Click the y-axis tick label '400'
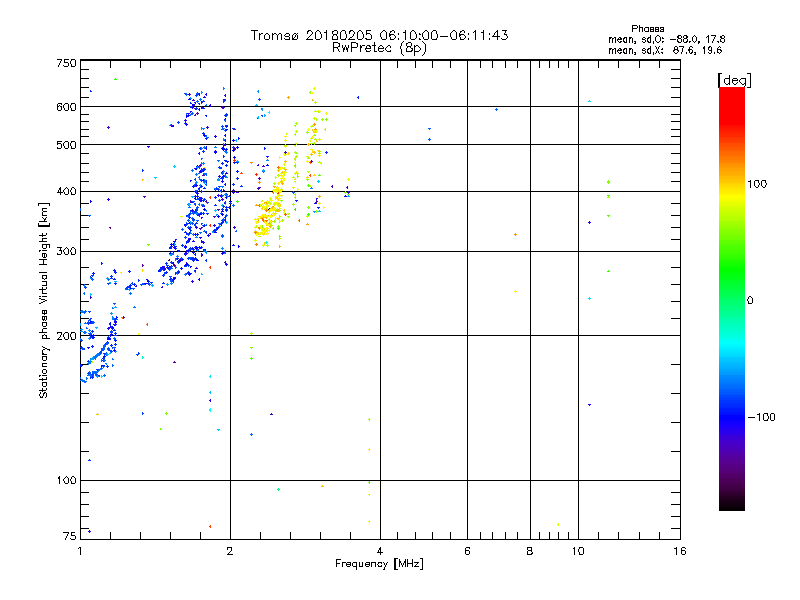This screenshot has height=600, width=800. pos(66,191)
